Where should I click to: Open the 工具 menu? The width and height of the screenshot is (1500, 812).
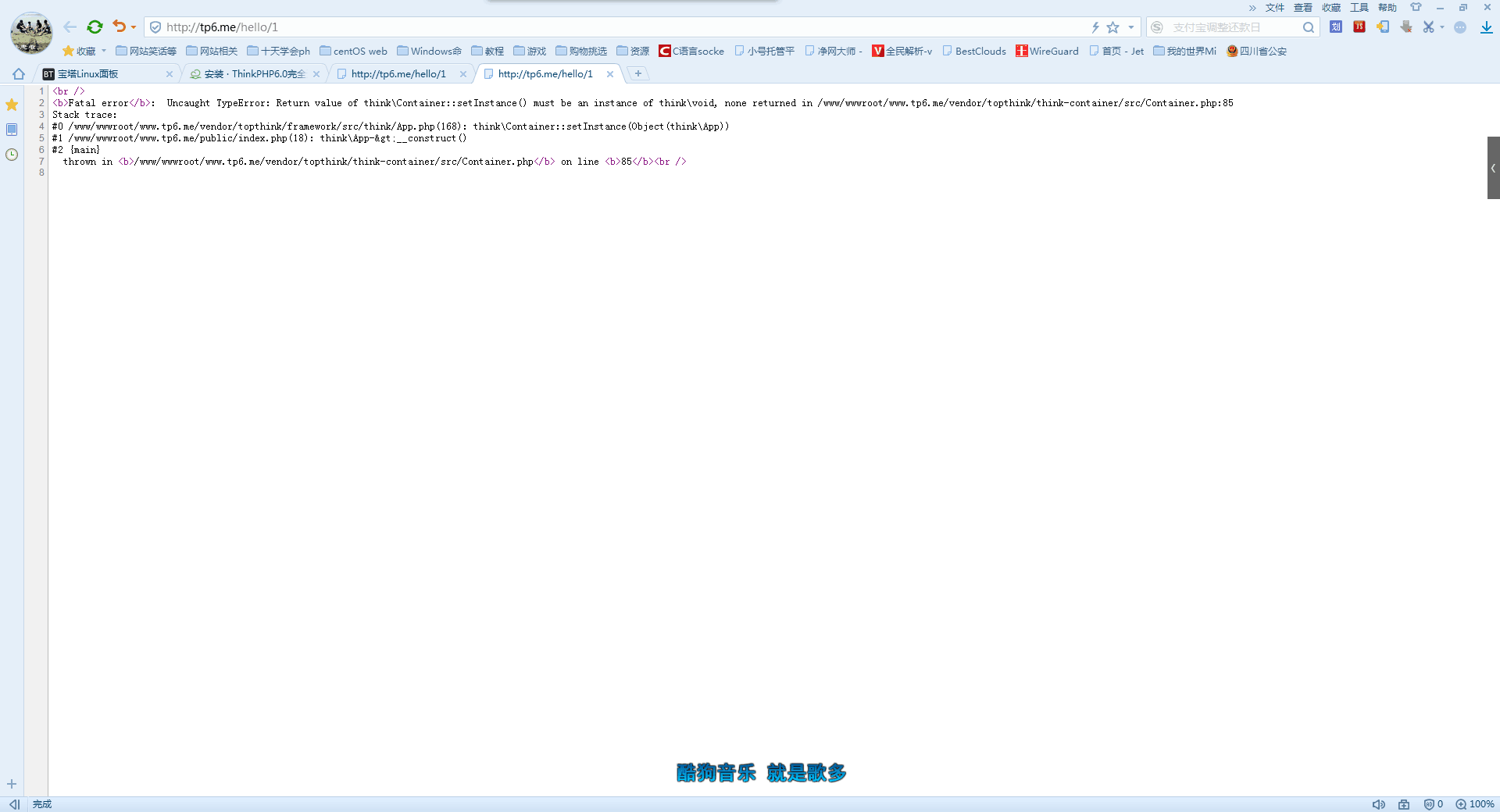1359,8
